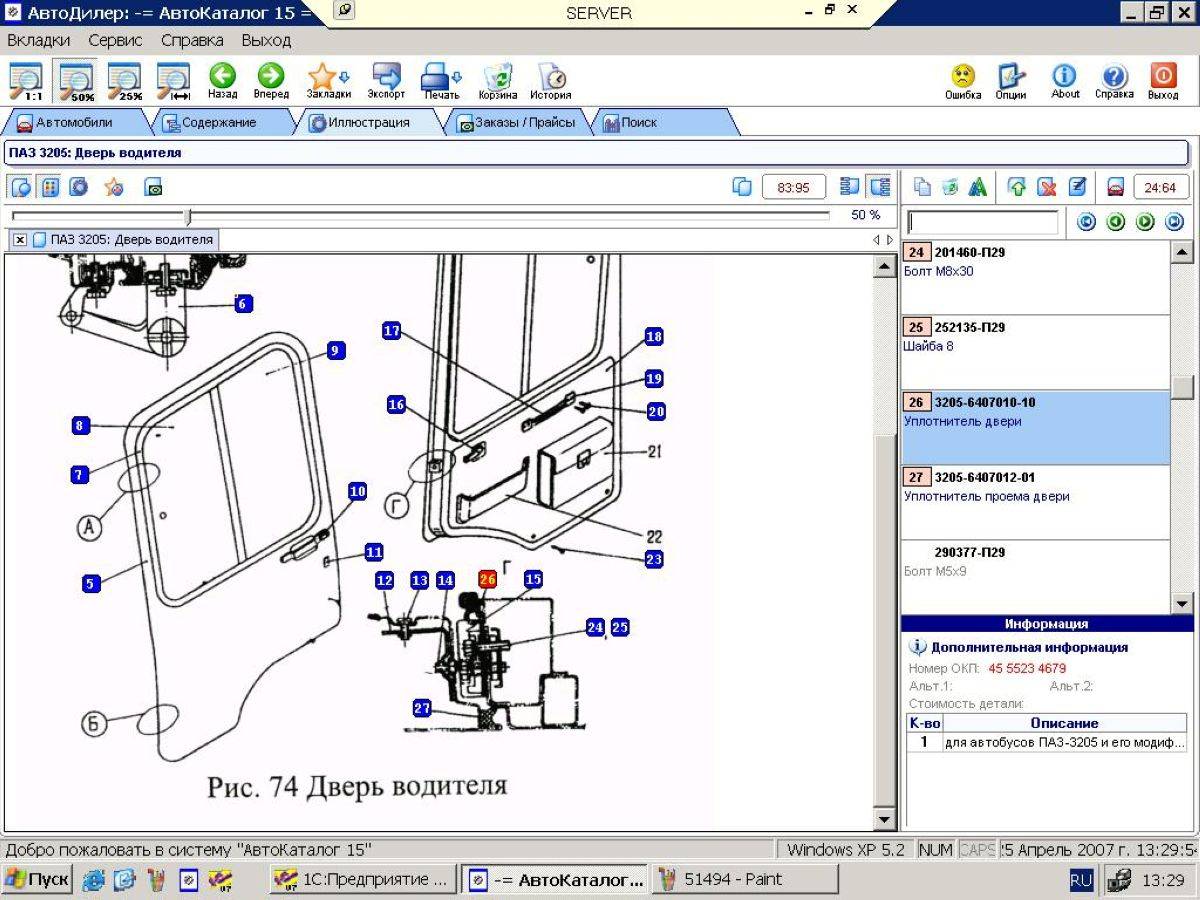The width and height of the screenshot is (1200, 900).
Task: Click the fit-to-width zoom icon
Action: click(x=174, y=80)
